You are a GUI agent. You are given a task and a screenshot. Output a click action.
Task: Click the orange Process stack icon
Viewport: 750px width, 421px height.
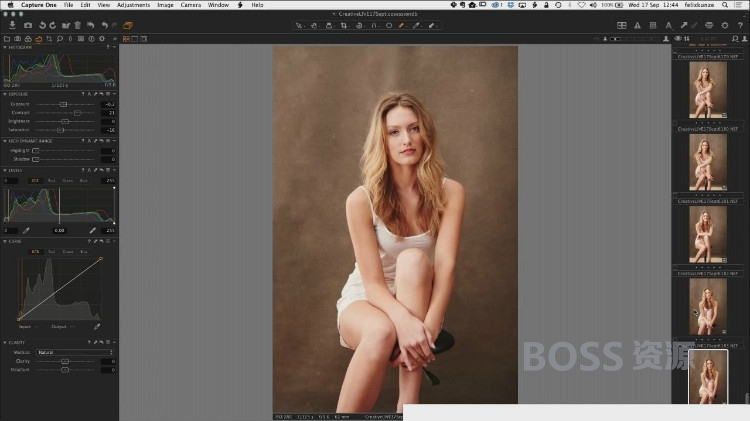click(128, 25)
